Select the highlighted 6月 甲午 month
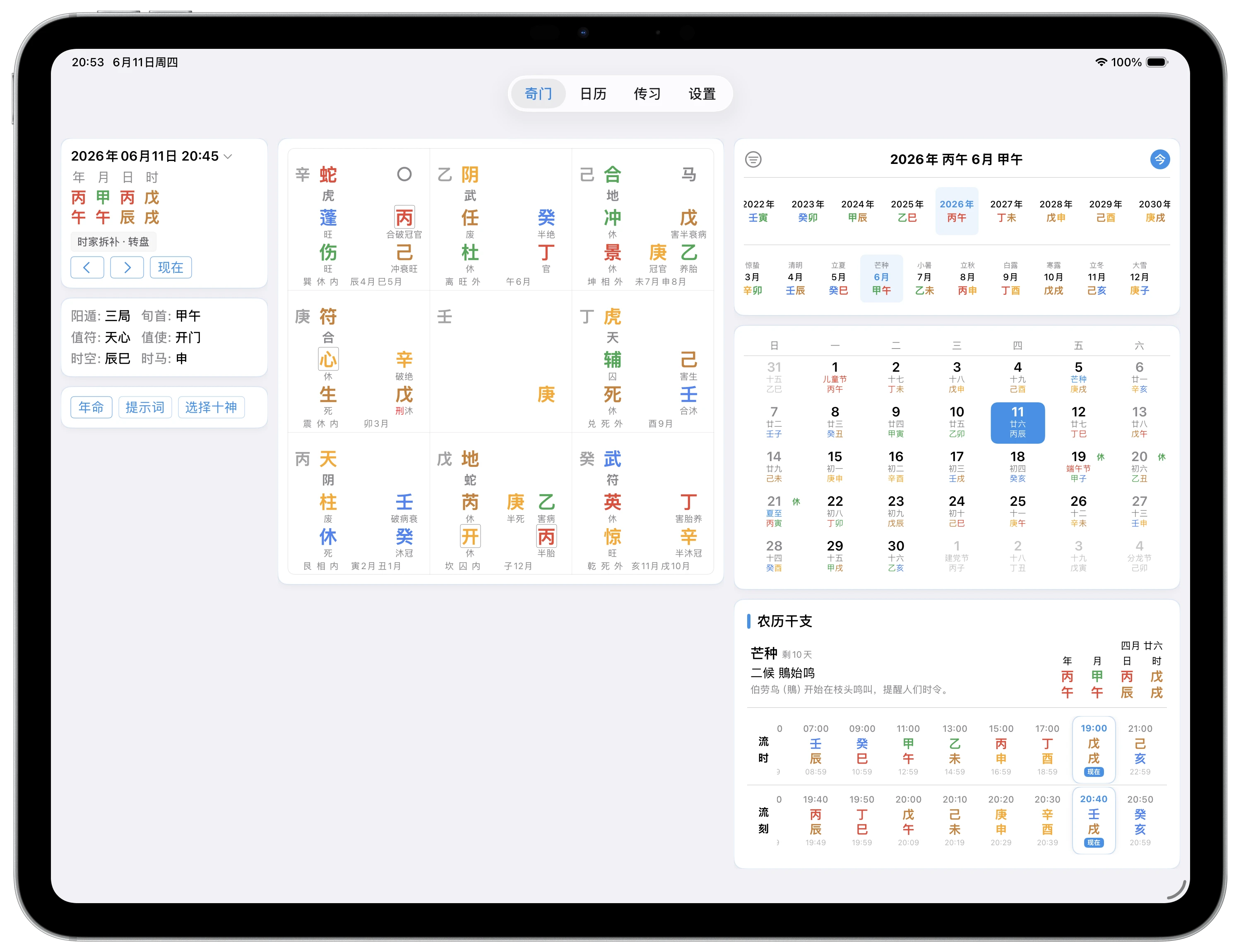 click(x=882, y=278)
